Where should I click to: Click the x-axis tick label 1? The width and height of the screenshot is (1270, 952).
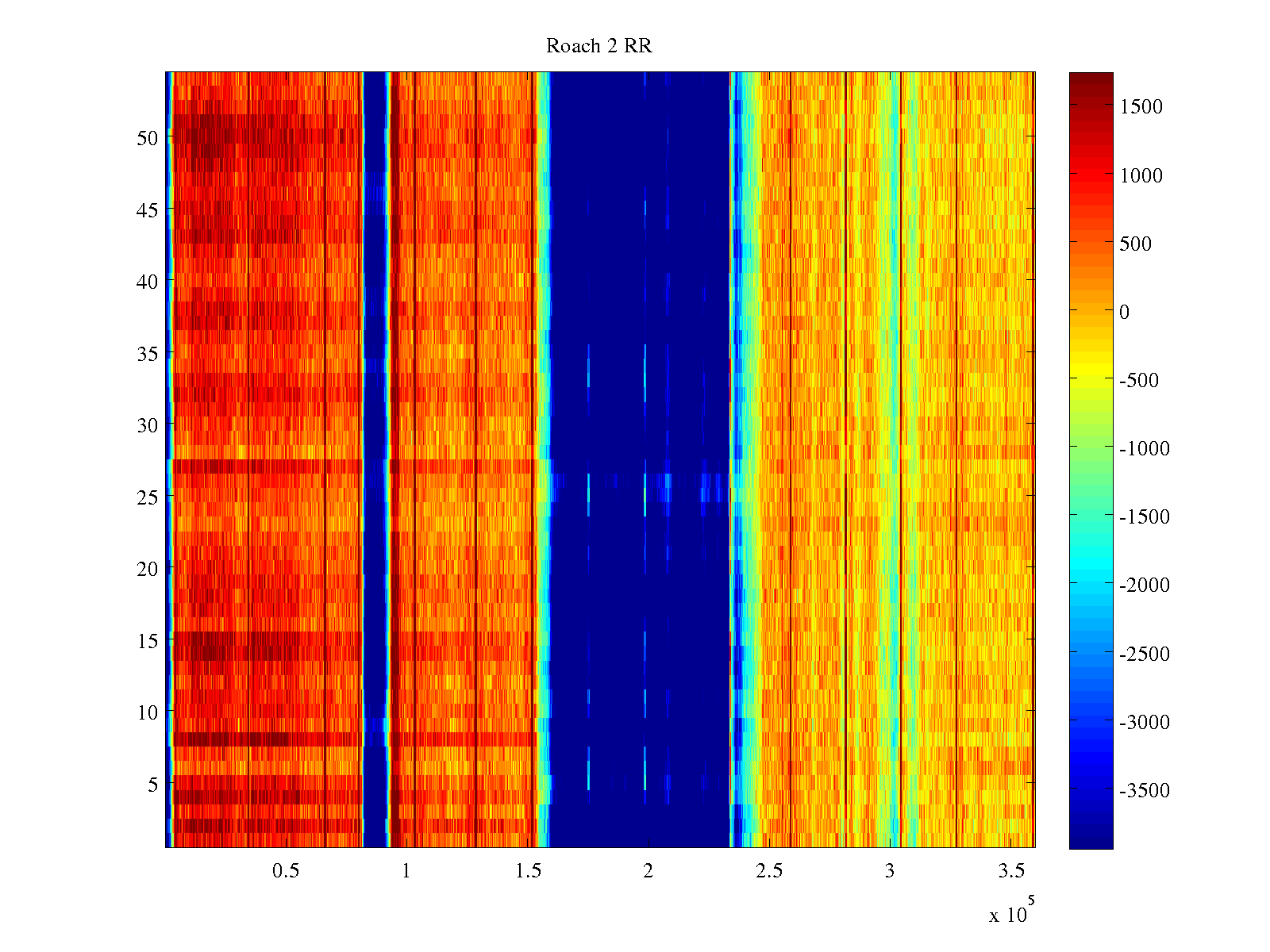(406, 871)
